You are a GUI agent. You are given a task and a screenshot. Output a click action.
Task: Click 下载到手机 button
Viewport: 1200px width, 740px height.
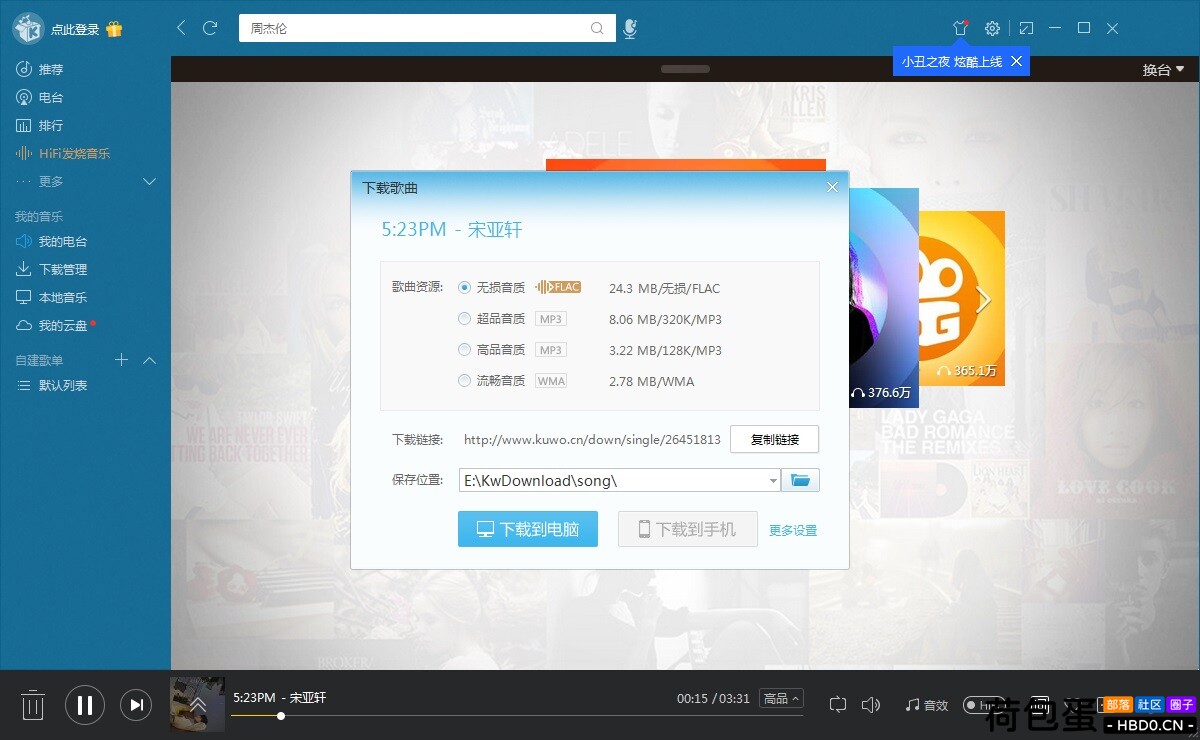687,529
